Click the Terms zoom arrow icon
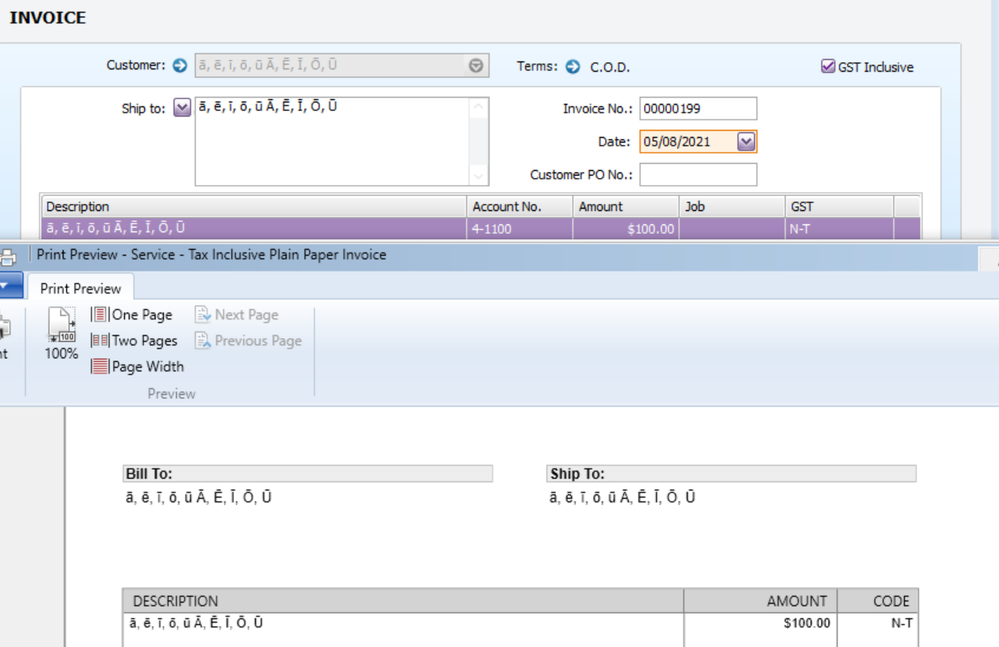The image size is (999, 647). coord(573,67)
